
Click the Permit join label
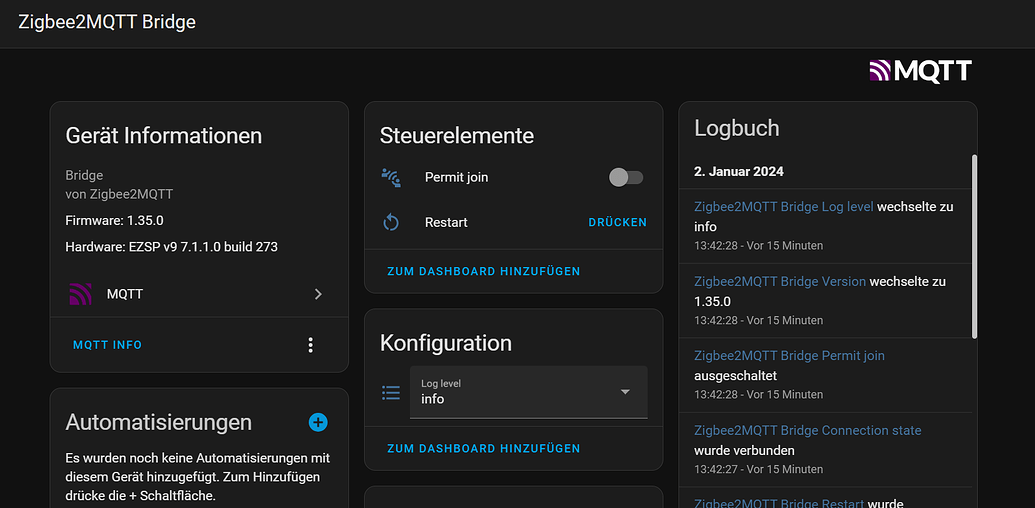pos(457,177)
